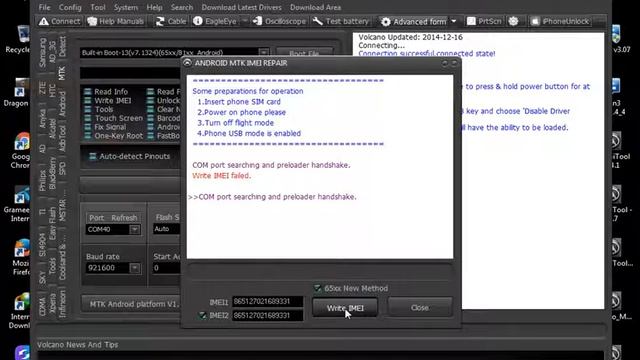Open the File menu
Viewport: 640px width, 360px height.
[44, 7]
